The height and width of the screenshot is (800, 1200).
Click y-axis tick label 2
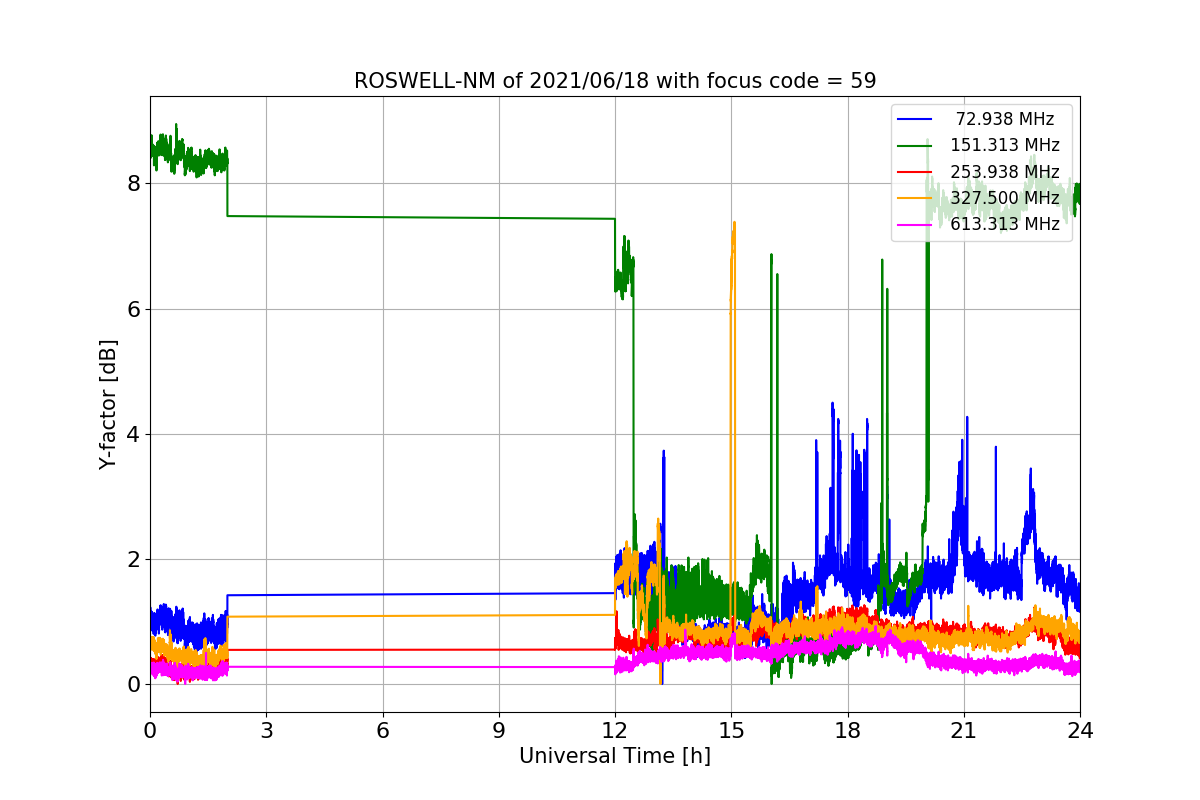click(133, 559)
